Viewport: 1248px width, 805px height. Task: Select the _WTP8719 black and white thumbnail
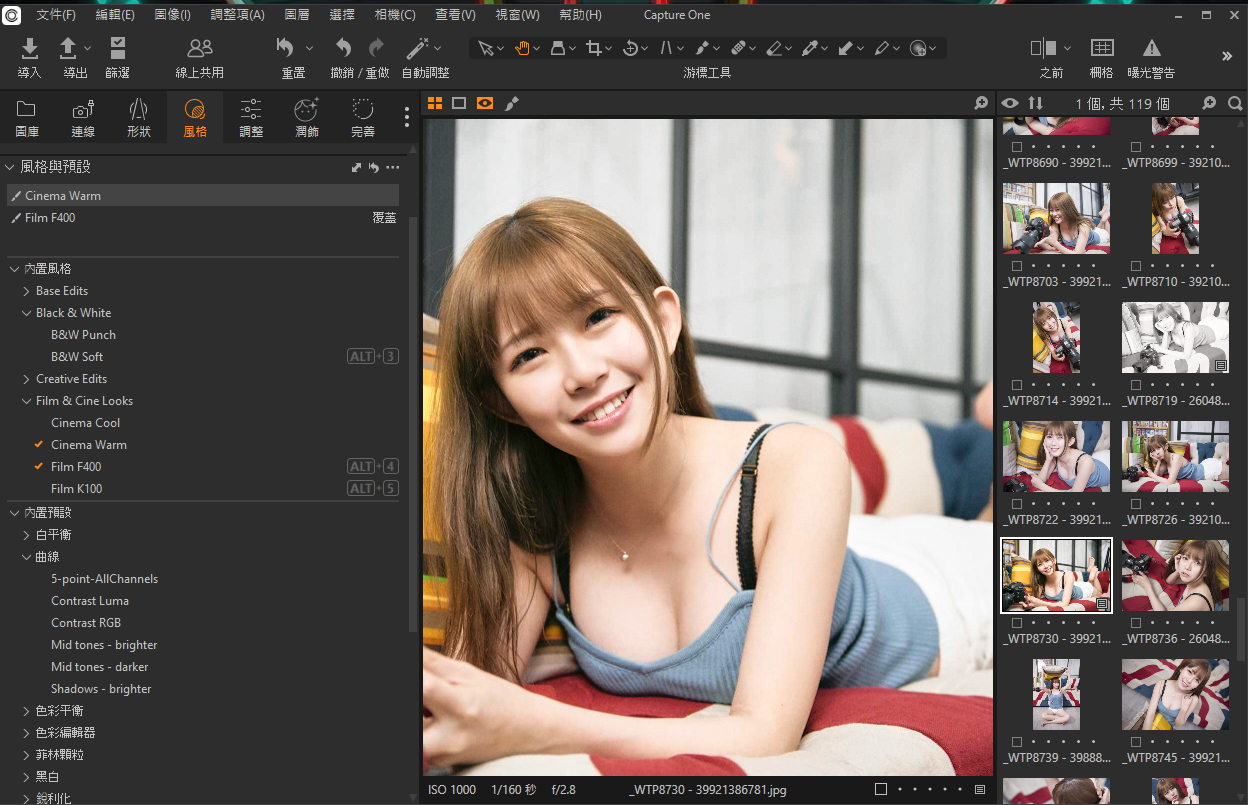pos(1175,337)
